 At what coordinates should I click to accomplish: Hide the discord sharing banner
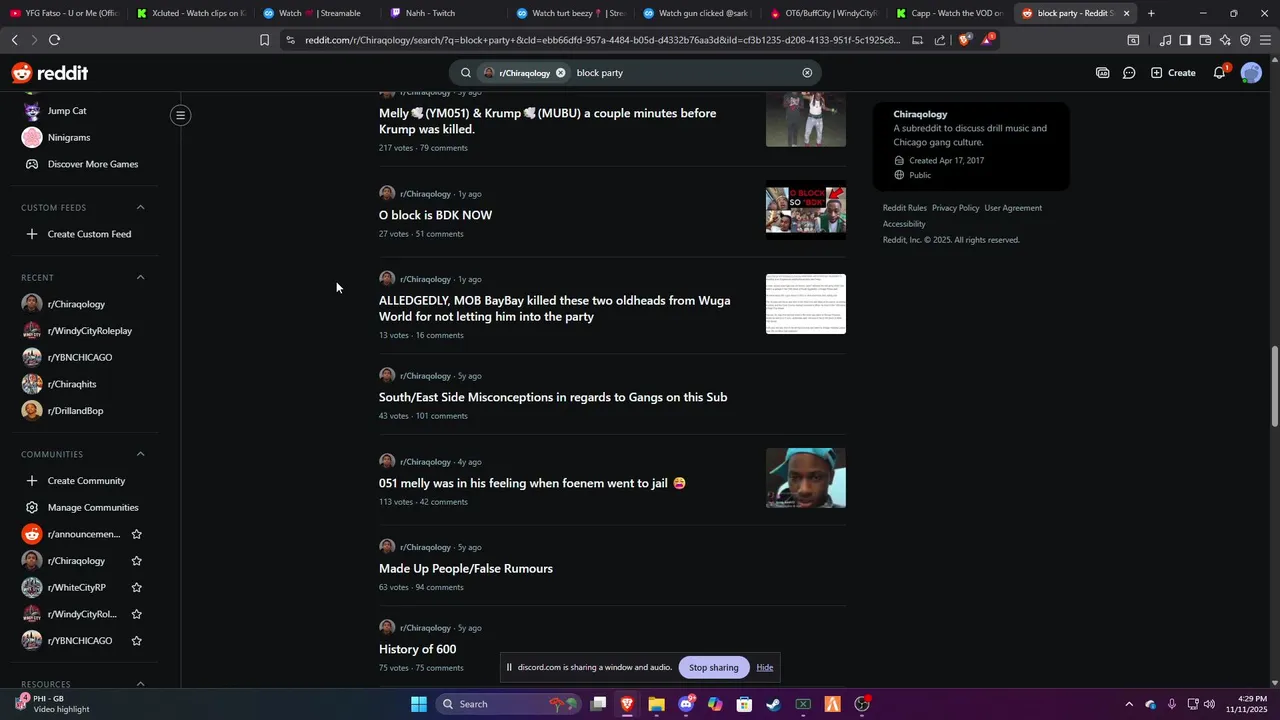pos(764,667)
